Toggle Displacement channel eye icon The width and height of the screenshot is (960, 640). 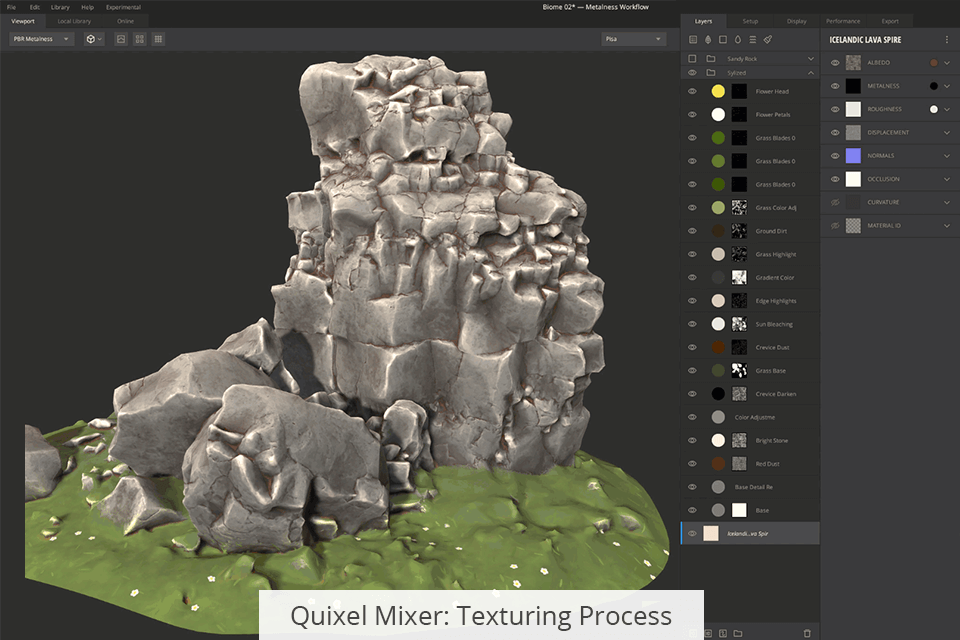[x=835, y=132]
